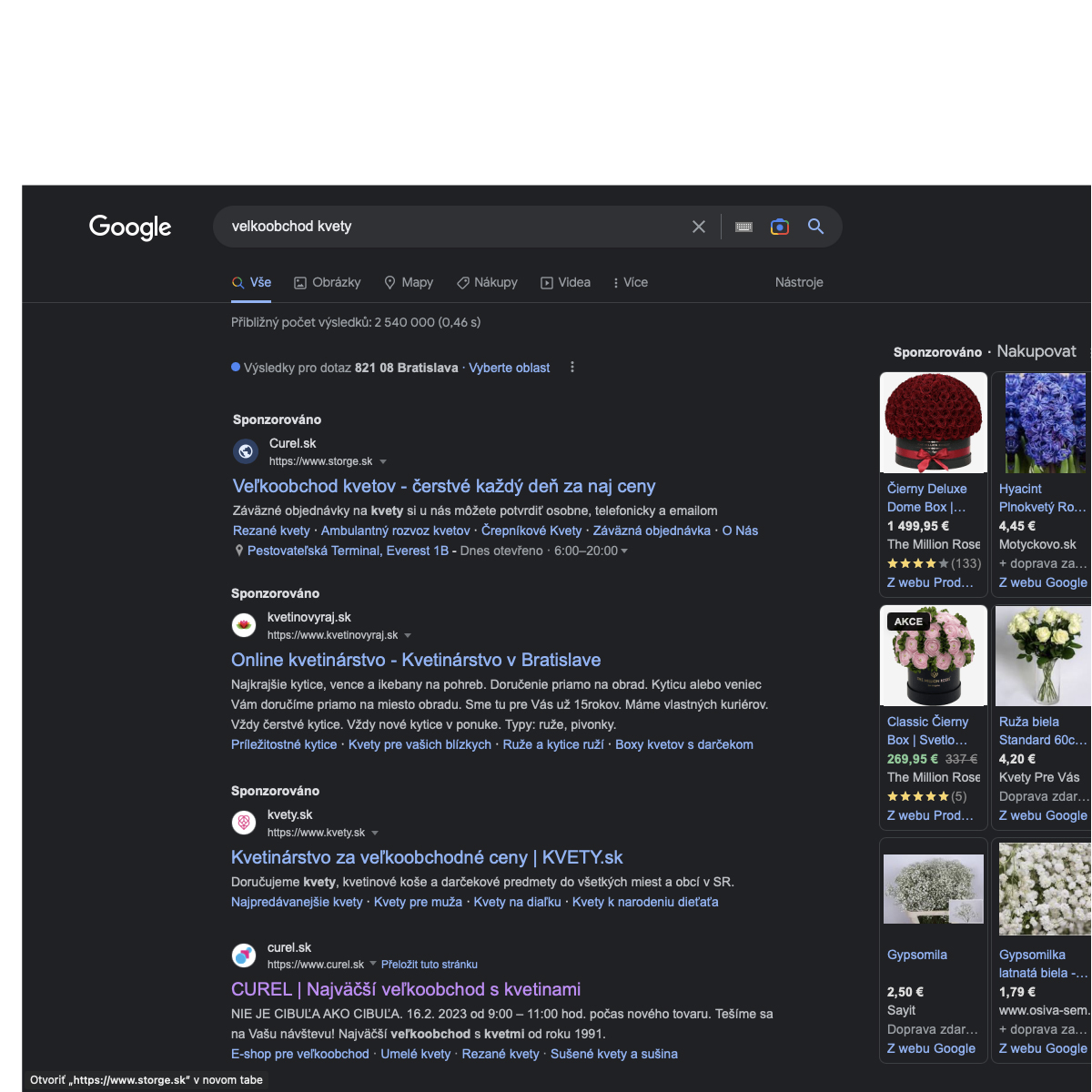1092x1092 pixels.
Task: Open the Gypsomila product image
Action: click(934, 888)
